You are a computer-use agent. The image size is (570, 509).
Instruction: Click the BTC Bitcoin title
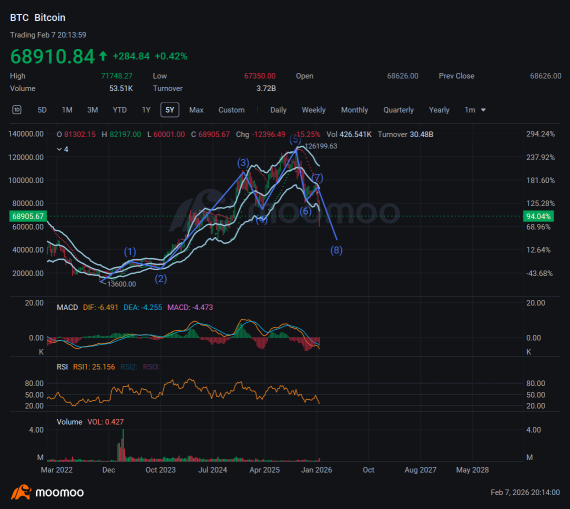click(38, 17)
